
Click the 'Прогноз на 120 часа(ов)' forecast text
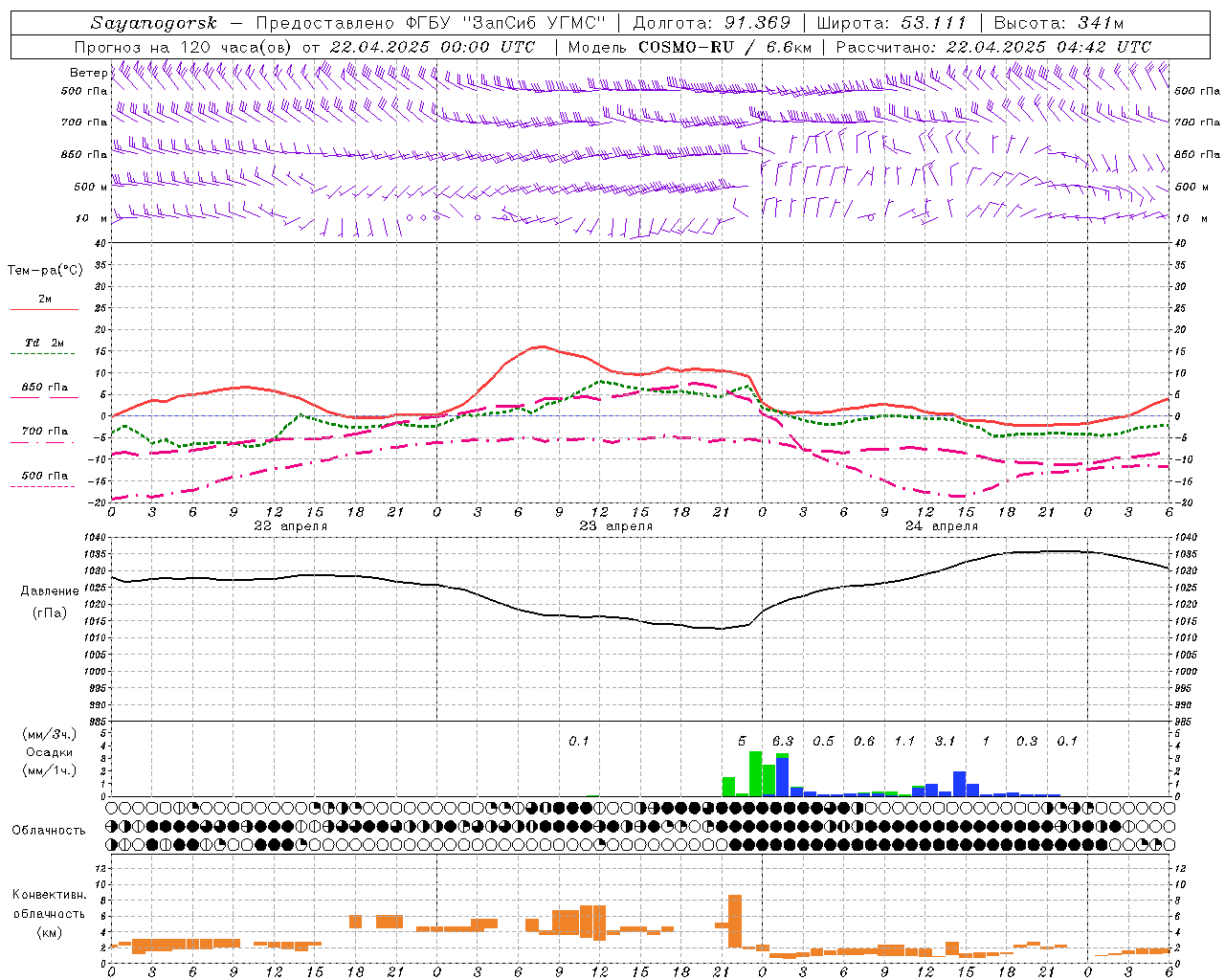(x=184, y=47)
